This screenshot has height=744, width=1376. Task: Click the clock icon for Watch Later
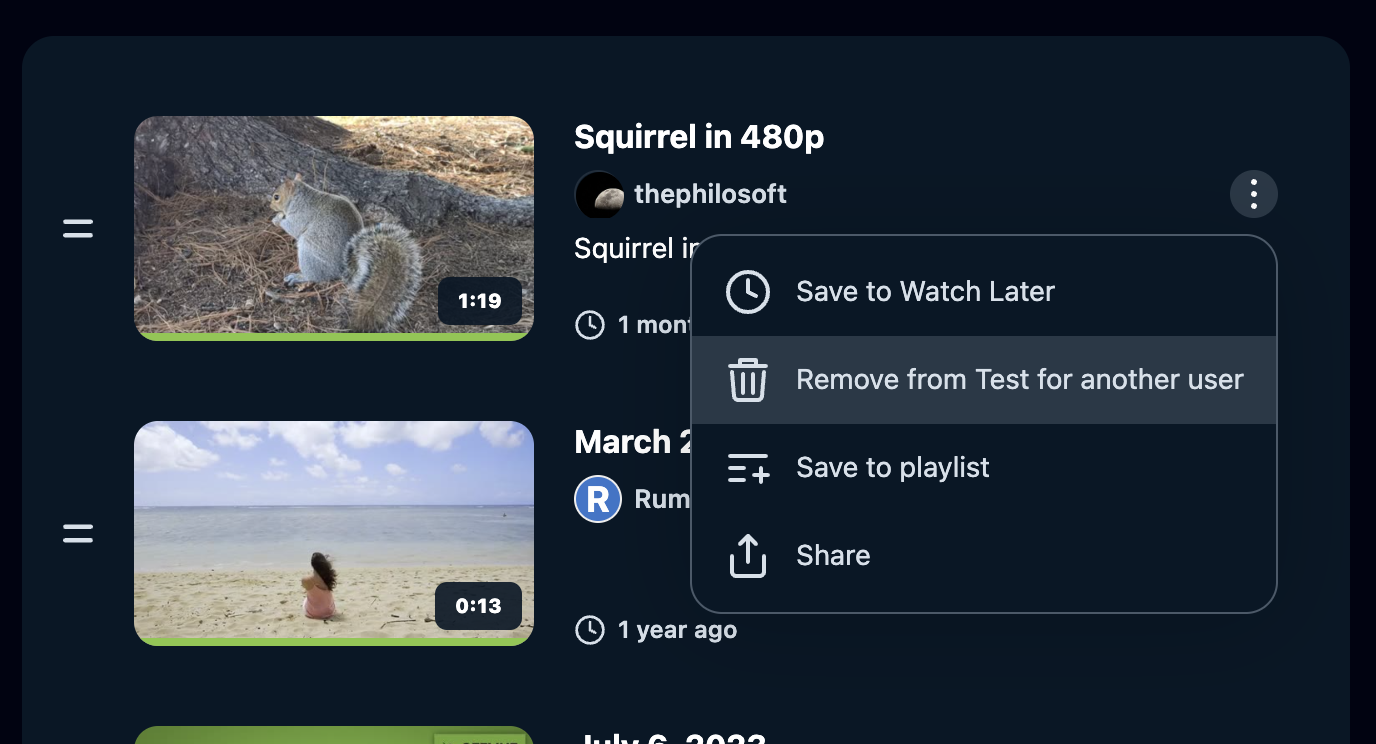tap(747, 292)
